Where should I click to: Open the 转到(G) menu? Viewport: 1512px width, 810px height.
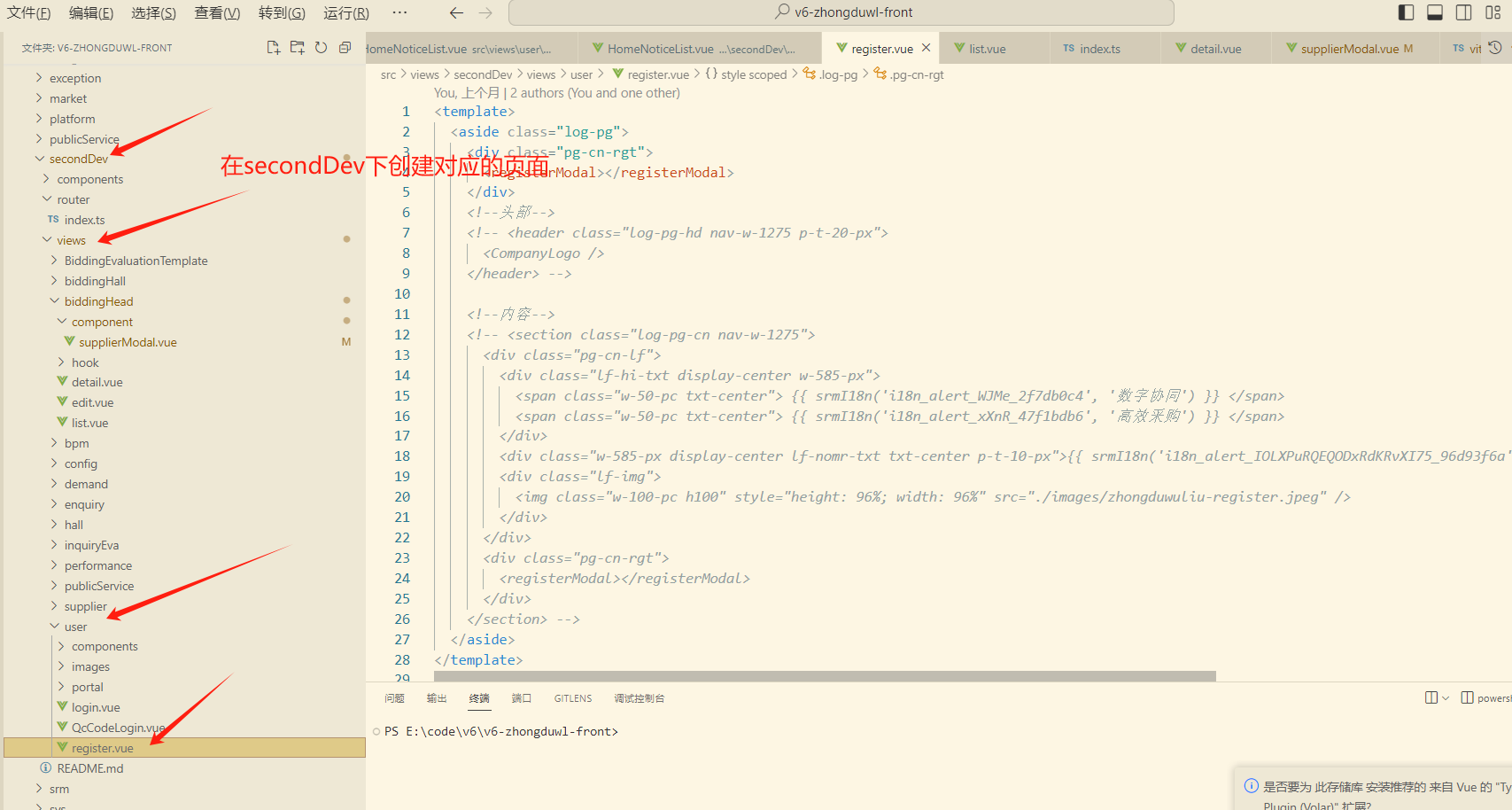tap(282, 12)
